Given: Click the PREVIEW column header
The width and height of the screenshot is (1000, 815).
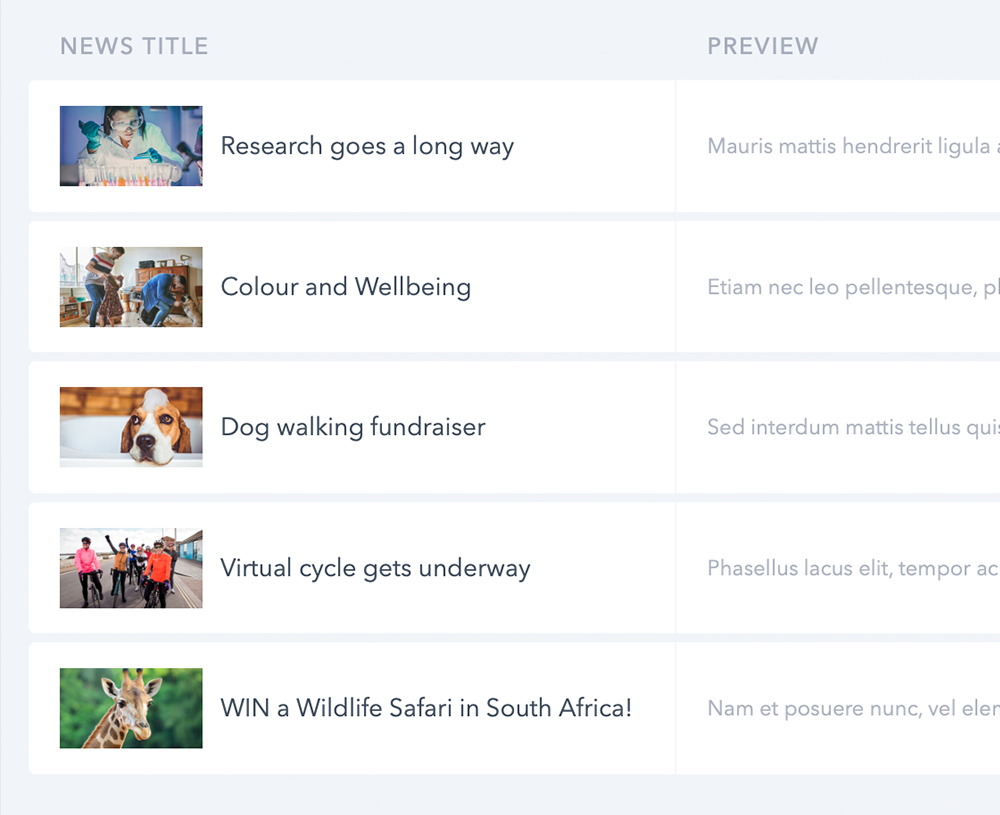Looking at the screenshot, I should (x=763, y=46).
